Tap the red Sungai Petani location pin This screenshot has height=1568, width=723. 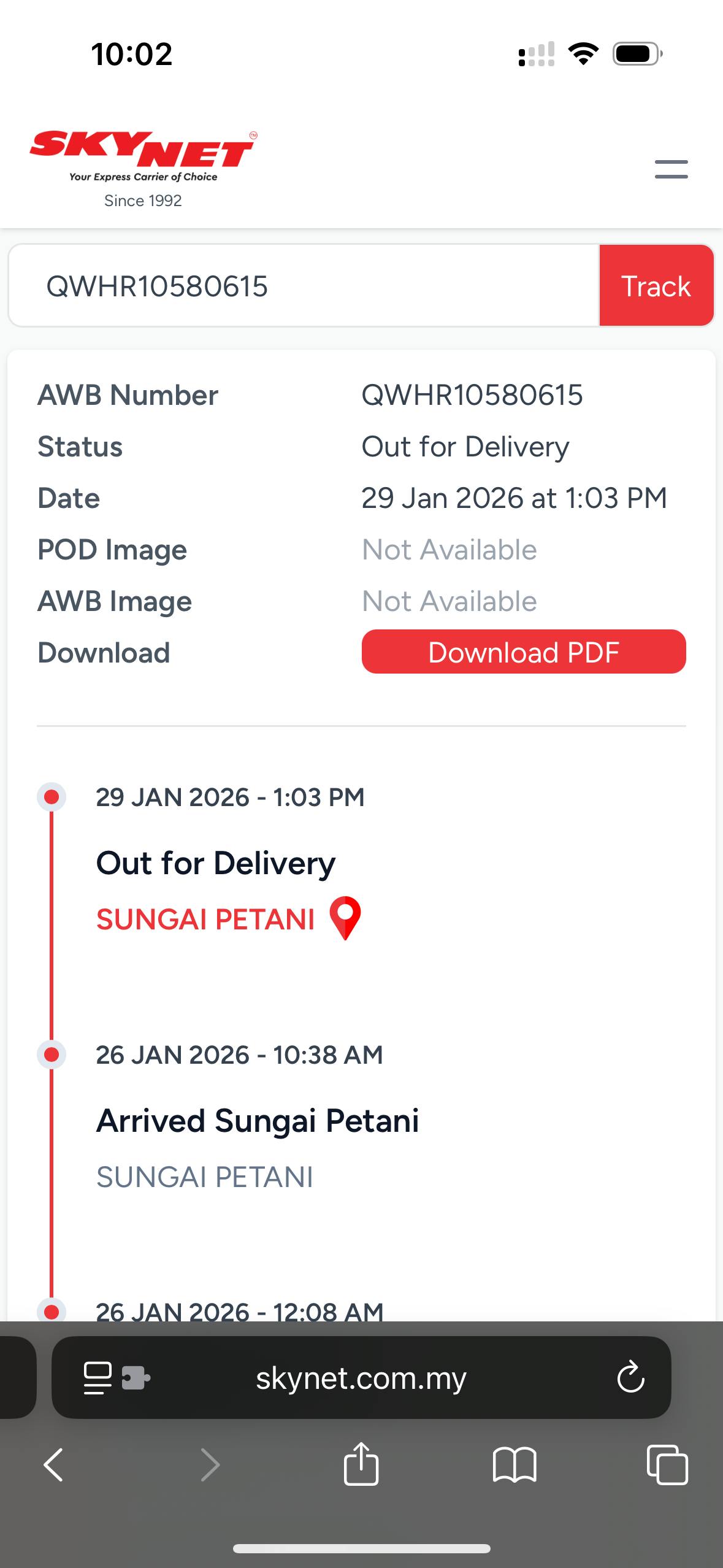pyautogui.click(x=345, y=917)
